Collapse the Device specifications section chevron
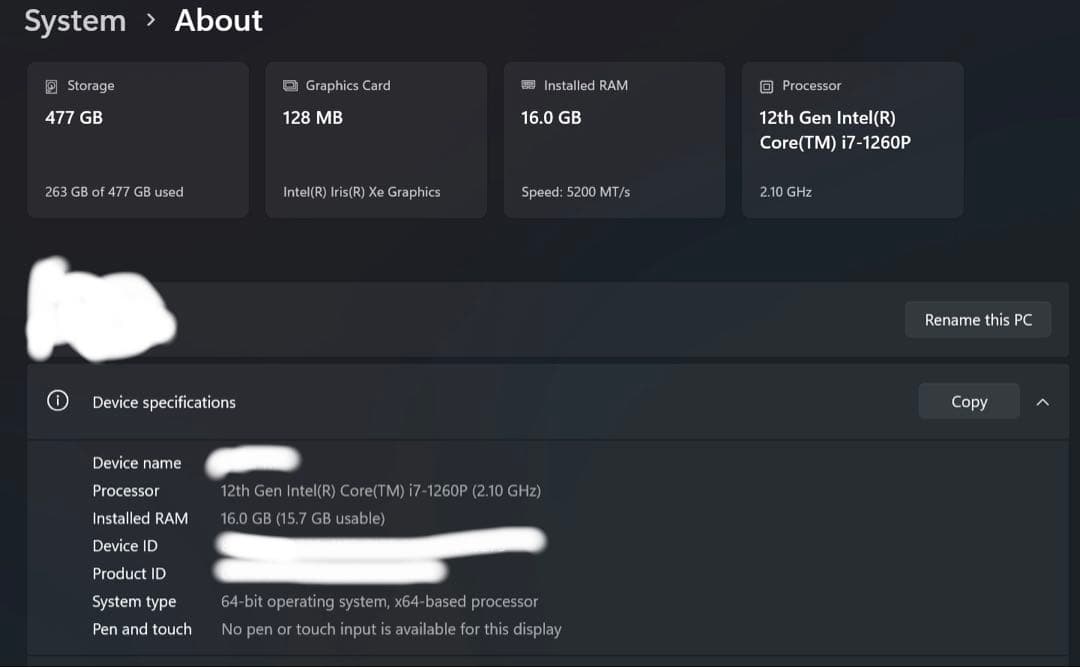Viewport: 1080px width, 667px height. 1043,402
